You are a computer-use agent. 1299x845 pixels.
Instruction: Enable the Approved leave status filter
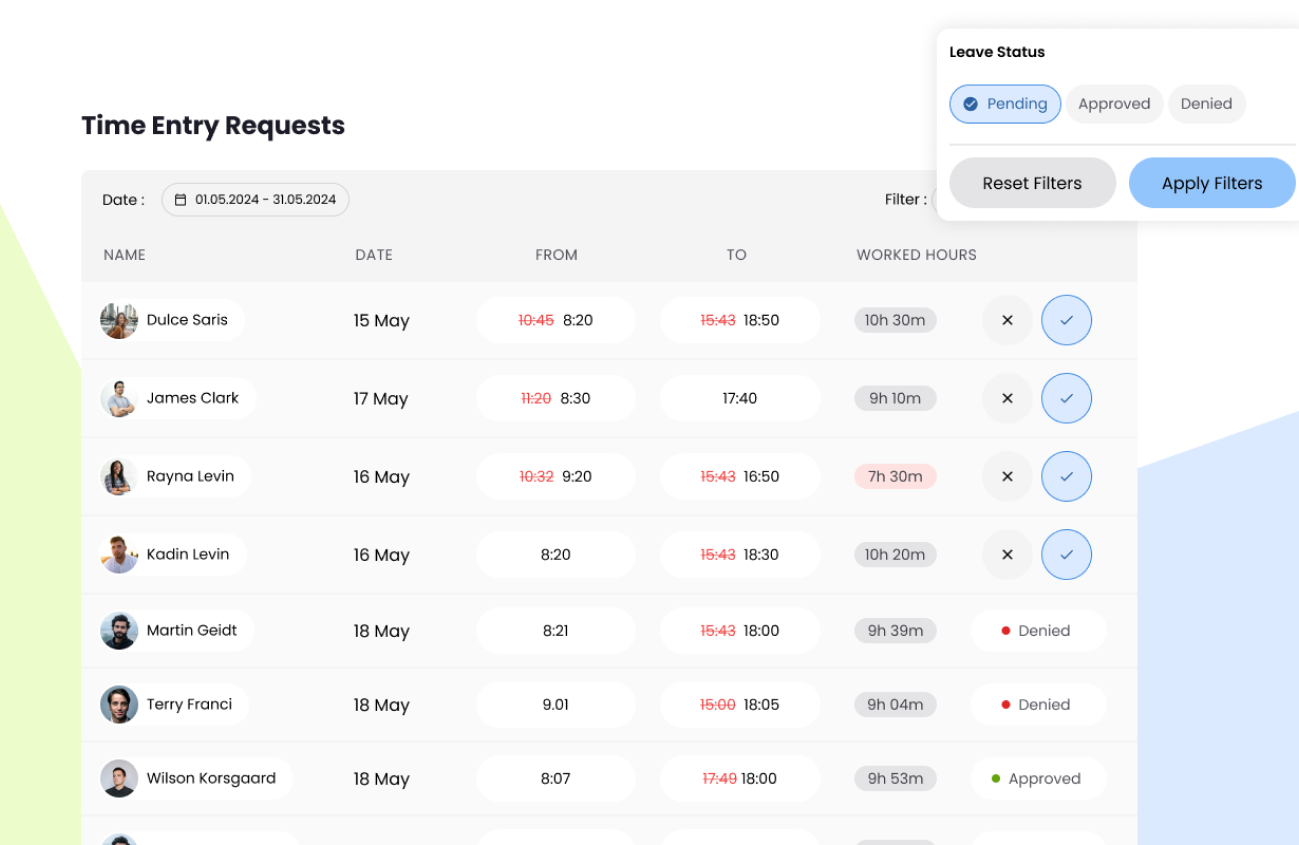coord(1114,104)
